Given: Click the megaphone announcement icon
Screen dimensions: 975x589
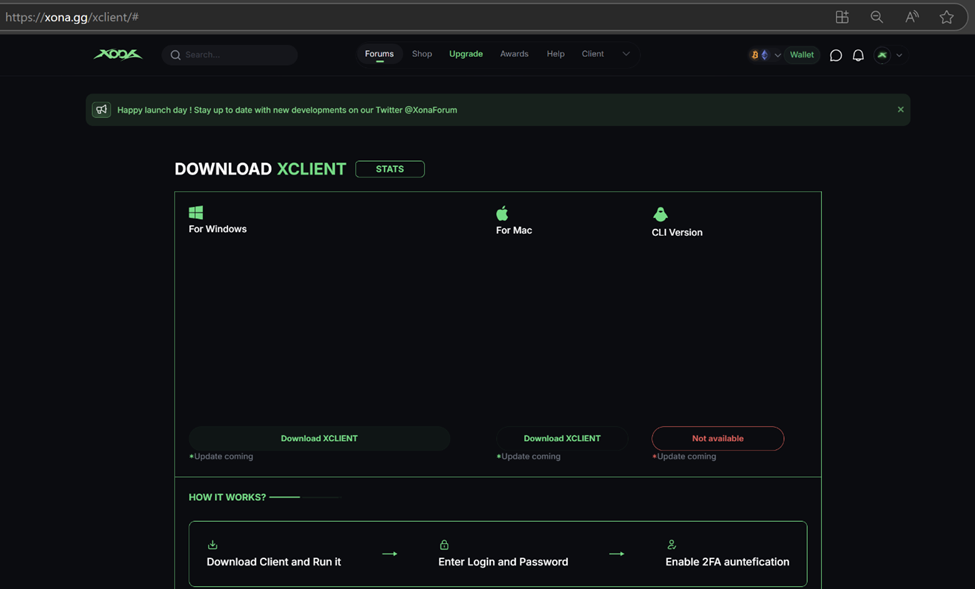Looking at the screenshot, I should pos(101,109).
